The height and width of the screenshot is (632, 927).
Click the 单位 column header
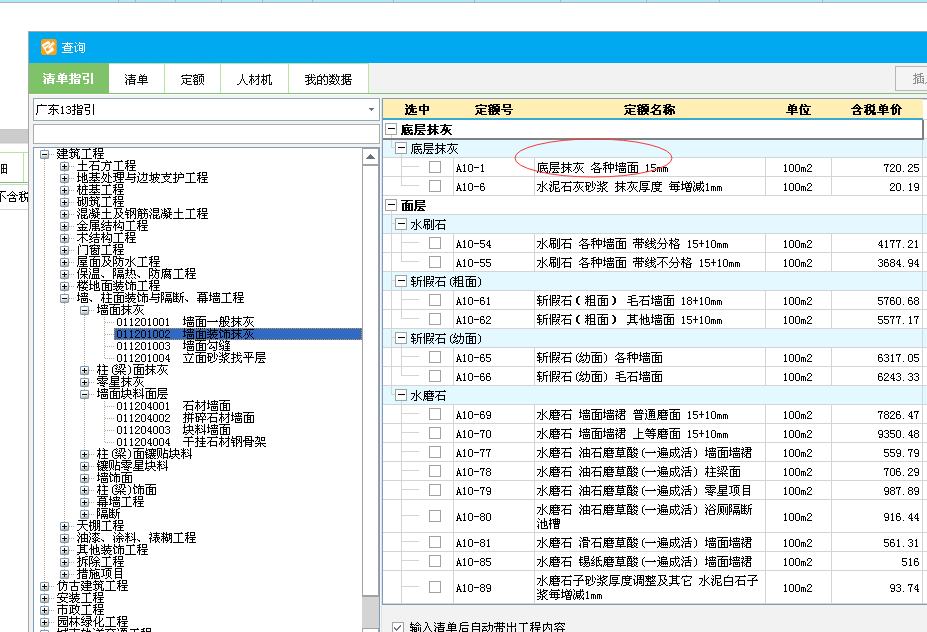tap(798, 109)
